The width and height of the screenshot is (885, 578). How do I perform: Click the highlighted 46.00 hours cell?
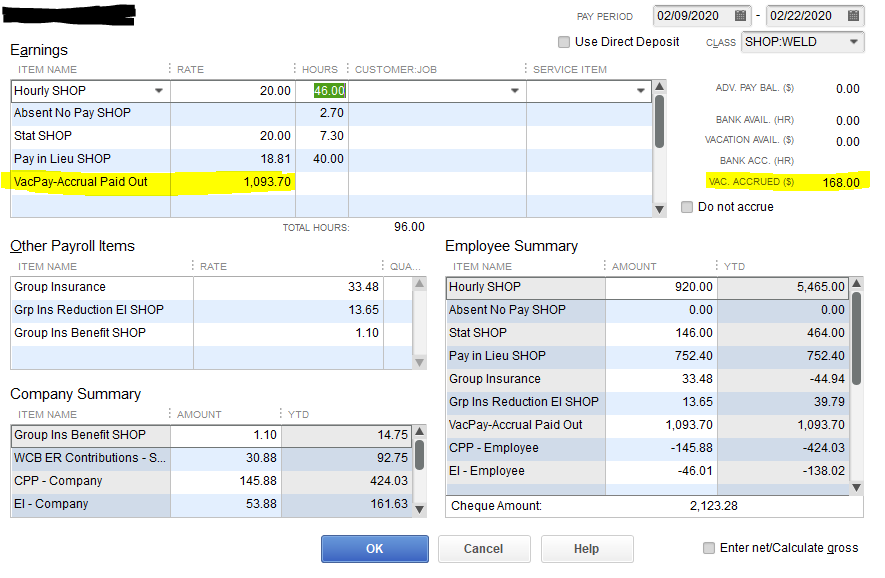click(331, 90)
